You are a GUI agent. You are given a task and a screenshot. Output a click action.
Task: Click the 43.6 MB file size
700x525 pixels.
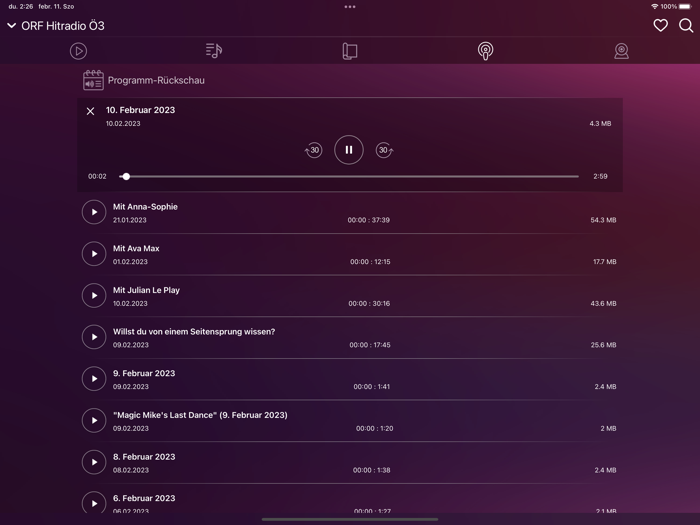(x=603, y=304)
